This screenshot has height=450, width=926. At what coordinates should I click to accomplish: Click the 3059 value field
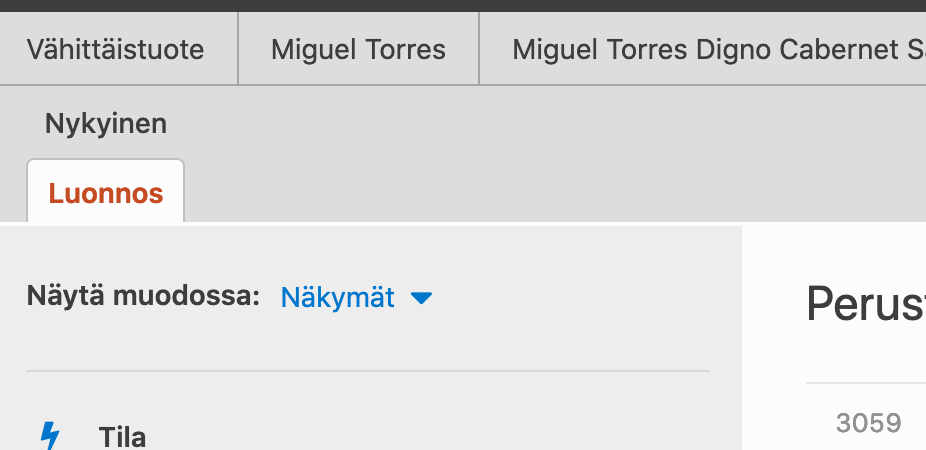[x=868, y=423]
